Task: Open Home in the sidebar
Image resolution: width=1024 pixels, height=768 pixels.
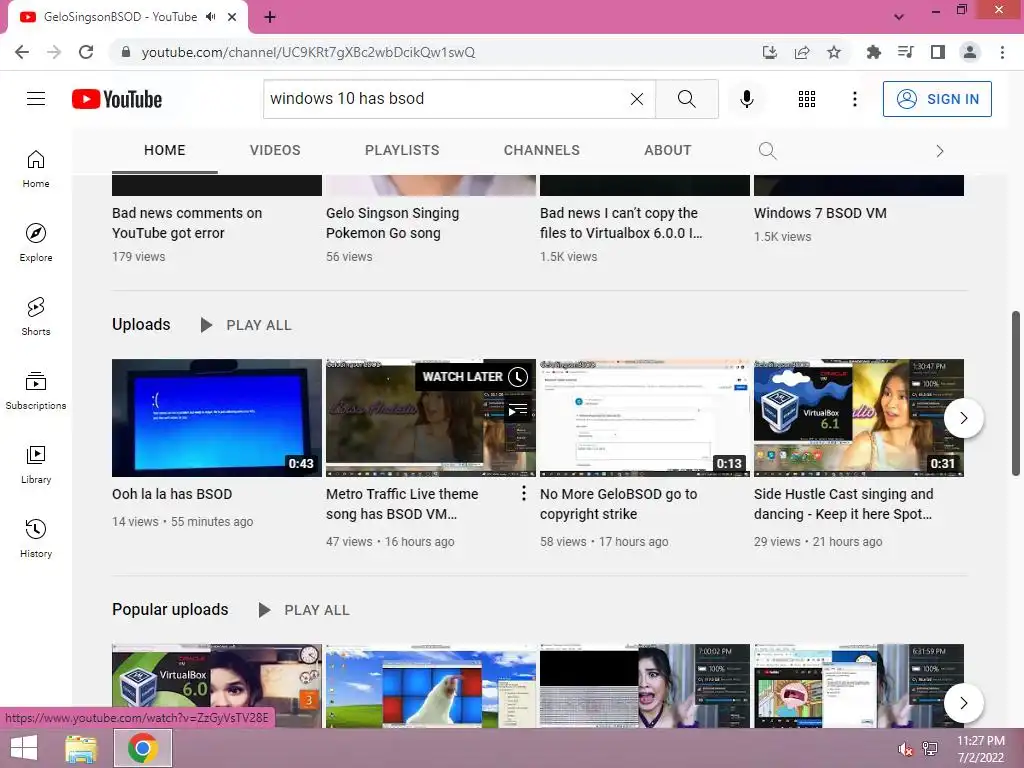Action: (x=36, y=168)
